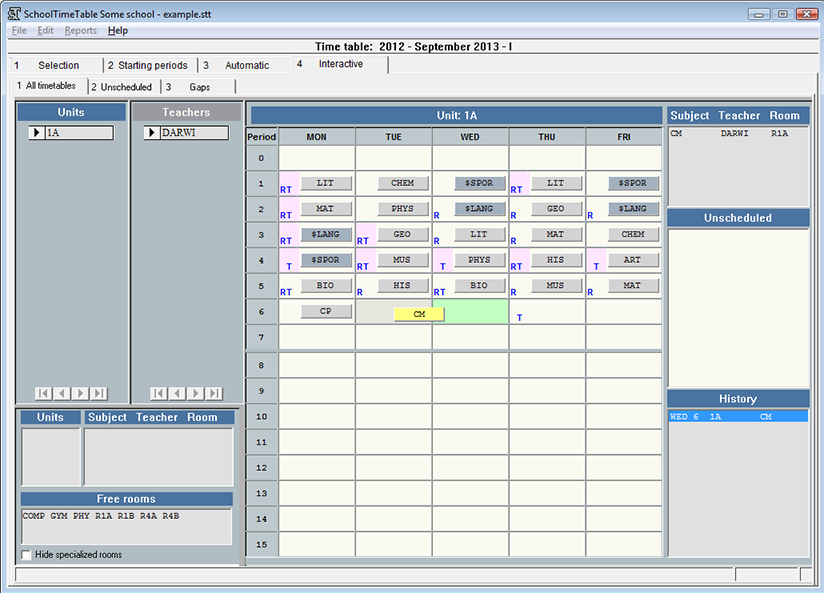
Task: Open the Gaps sub-tab
Action: tap(199, 87)
